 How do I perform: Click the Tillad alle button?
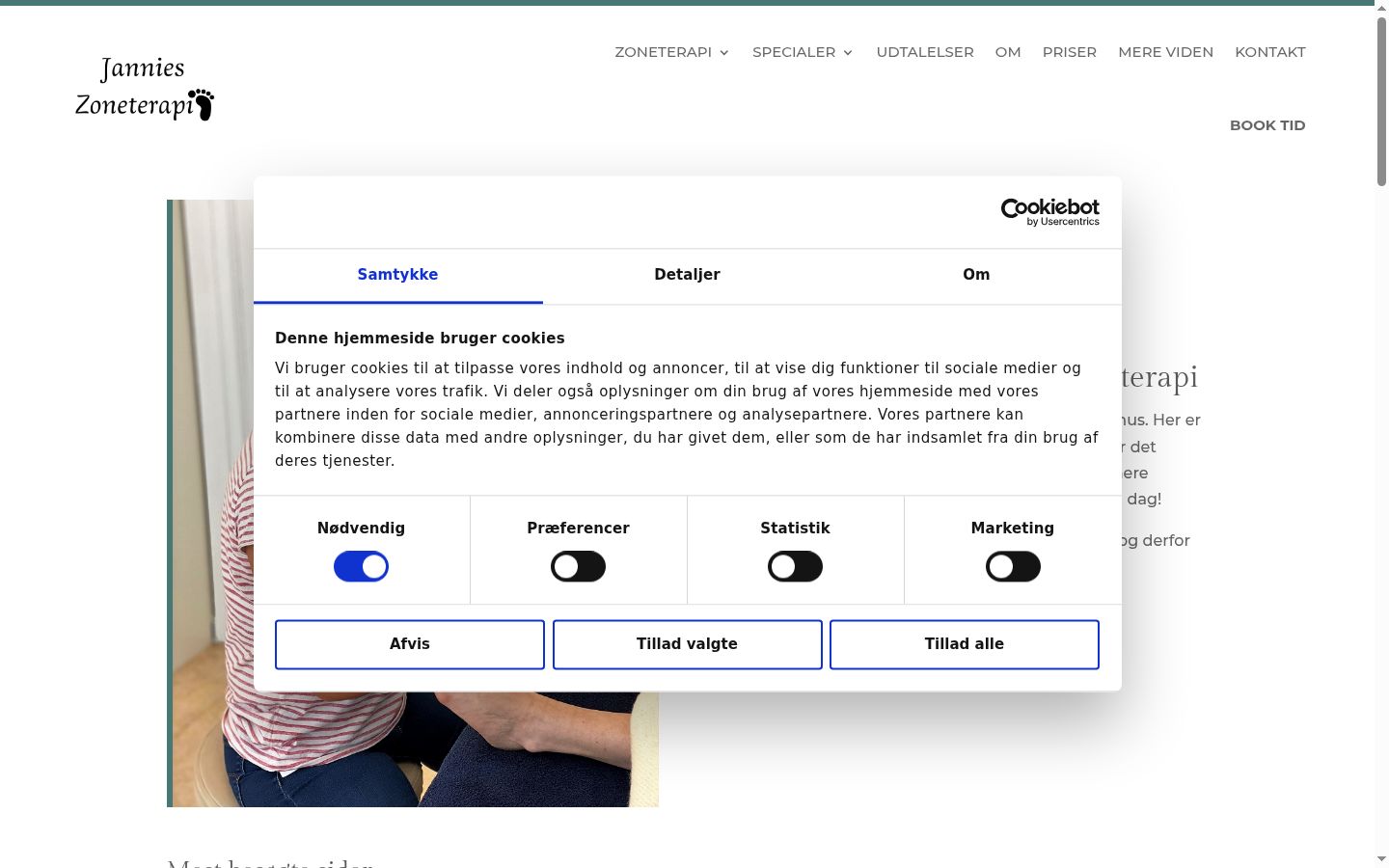[x=965, y=644]
